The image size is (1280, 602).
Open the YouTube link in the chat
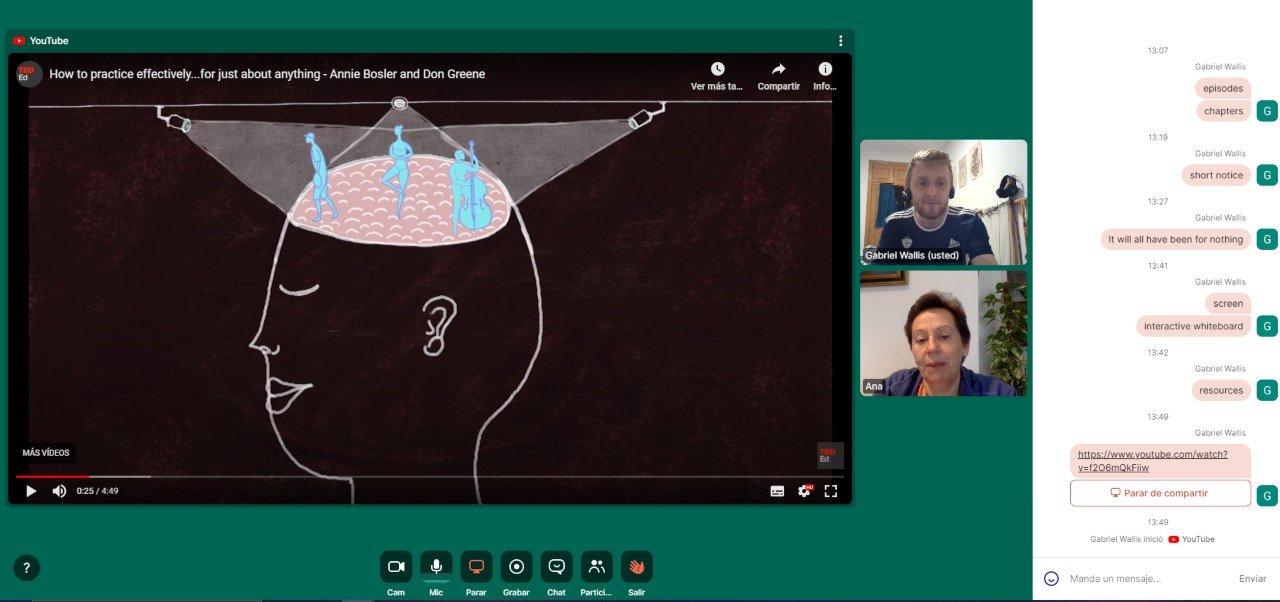click(x=1153, y=461)
